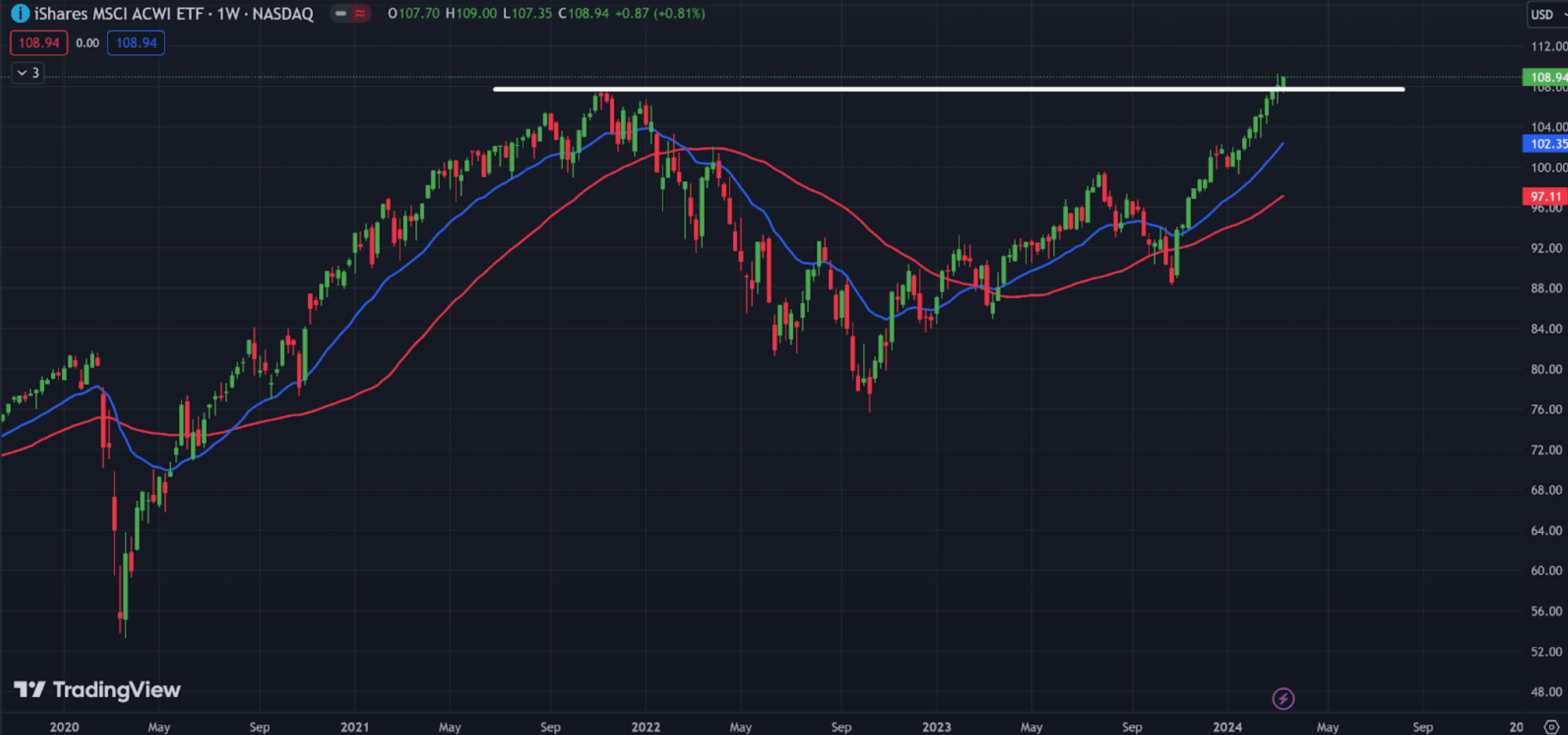
Task: Click the iShares MSCI ACWI ETF title
Action: [118, 13]
